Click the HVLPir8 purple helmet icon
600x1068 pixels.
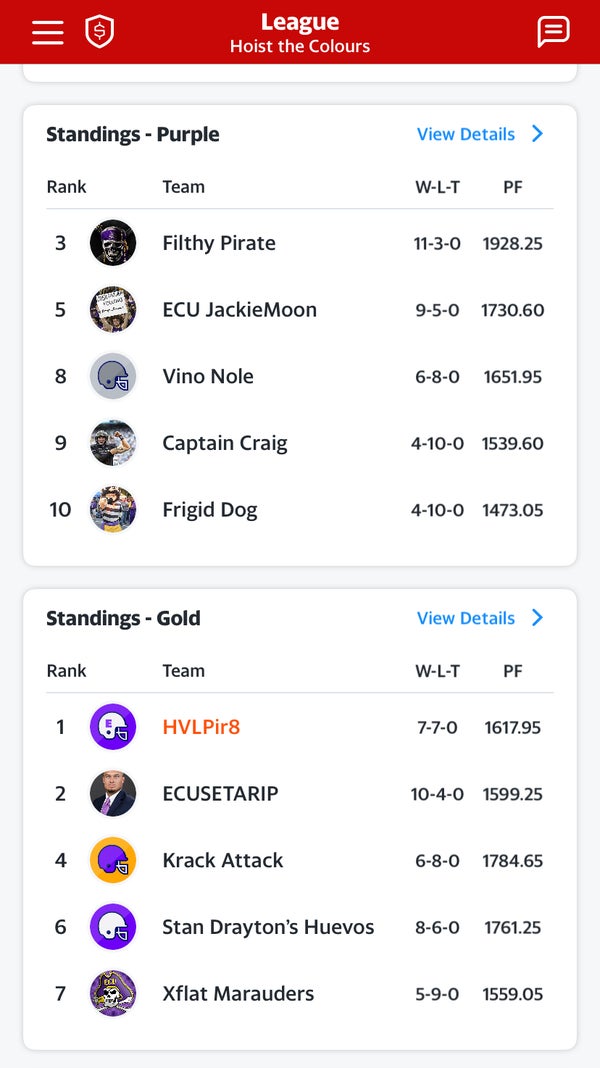113,727
